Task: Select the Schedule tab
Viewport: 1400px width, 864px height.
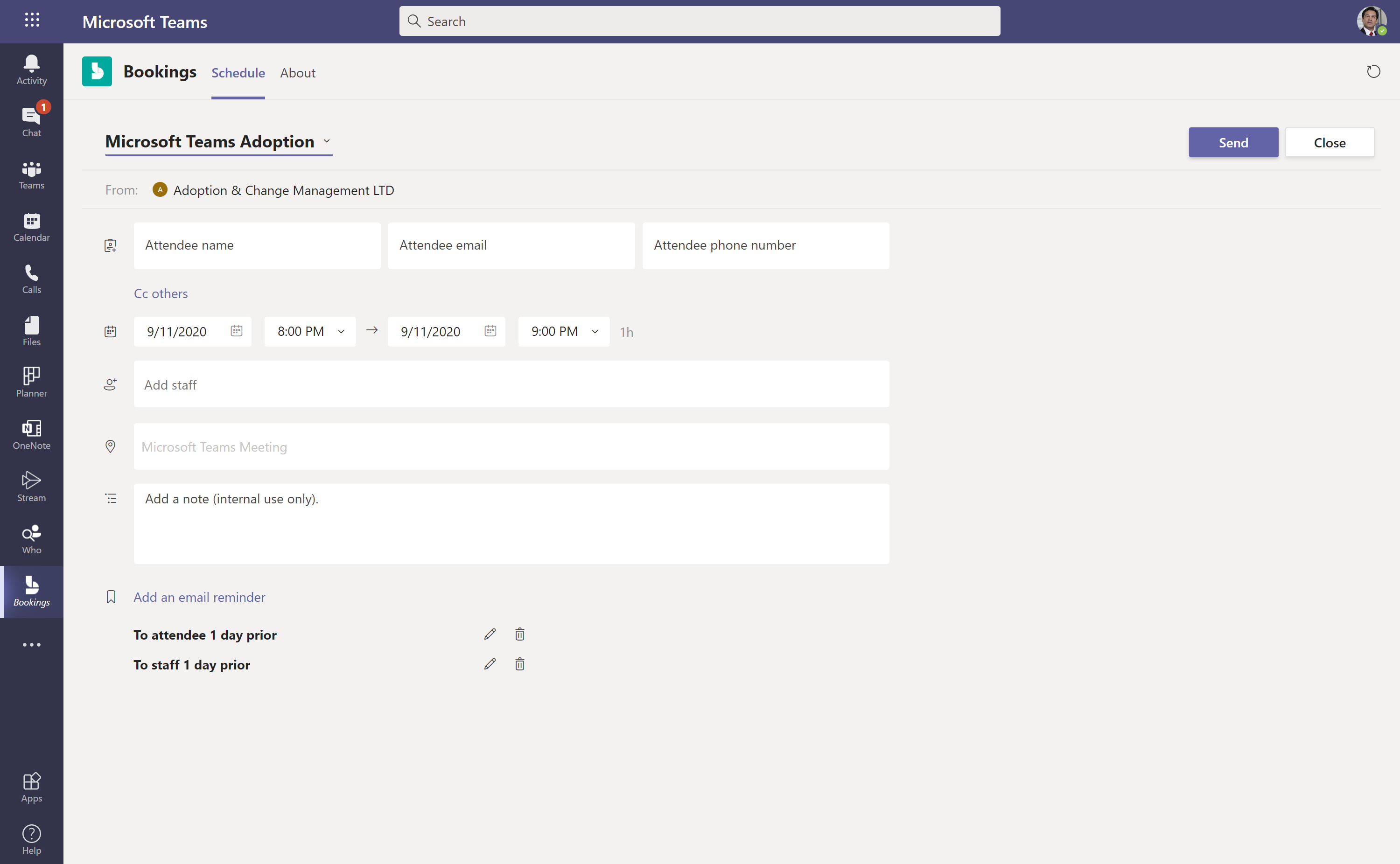Action: [238, 73]
